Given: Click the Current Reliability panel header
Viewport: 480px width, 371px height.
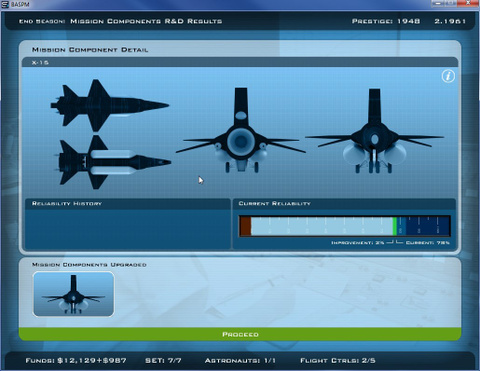Looking at the screenshot, I should click(x=344, y=204).
